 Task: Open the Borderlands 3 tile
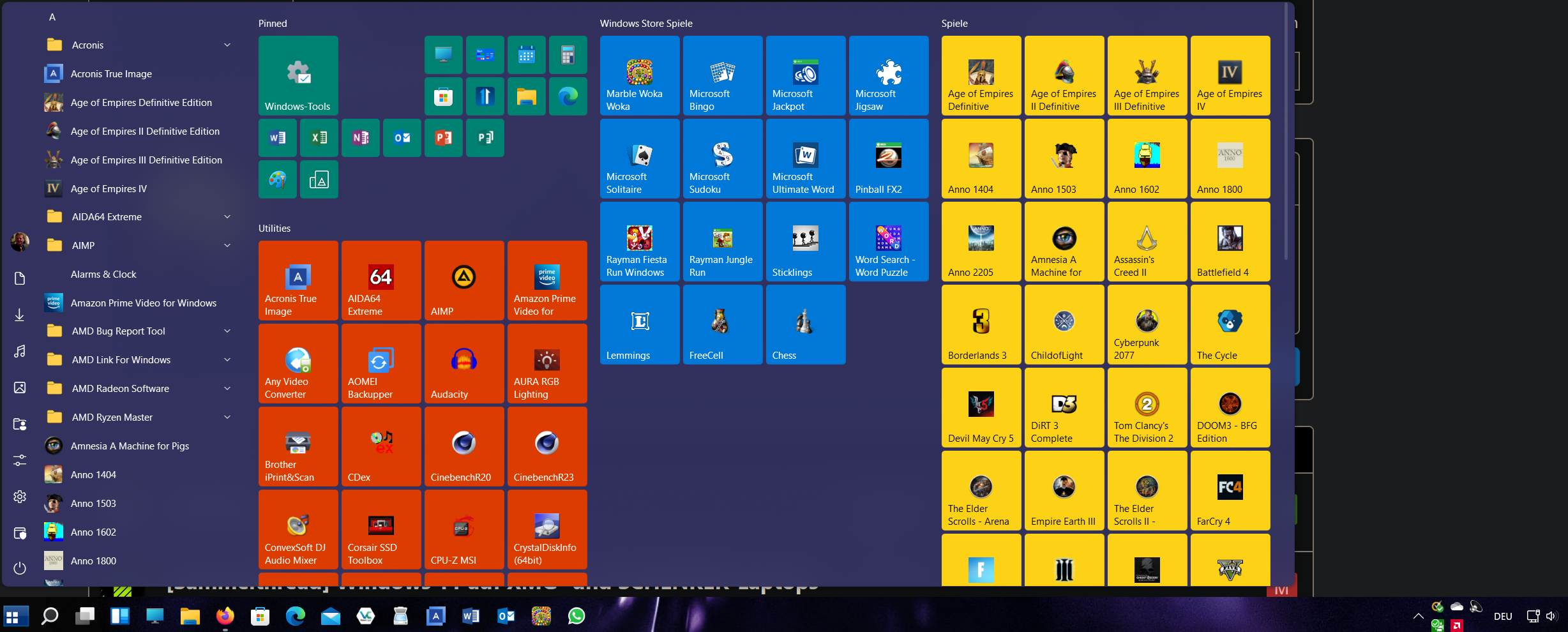point(981,324)
